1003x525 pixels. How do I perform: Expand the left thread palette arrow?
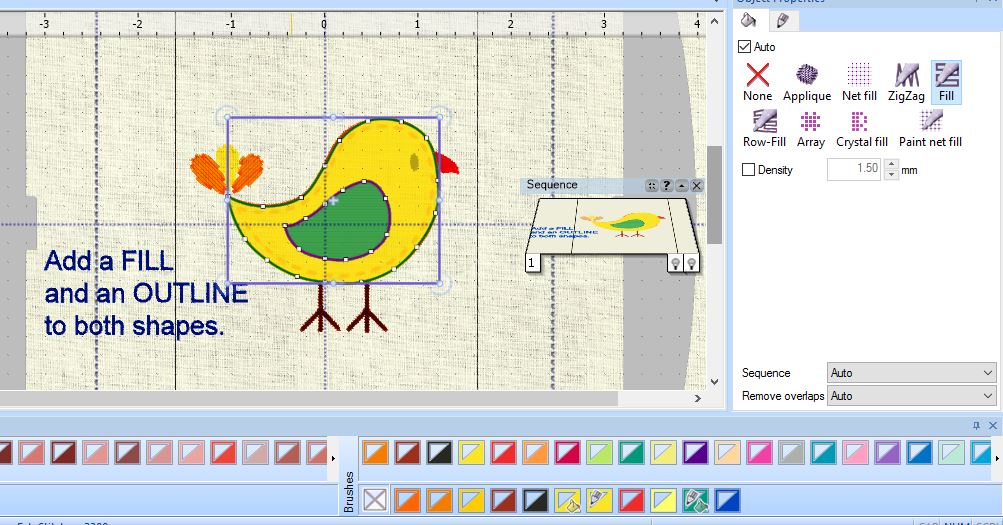[x=333, y=458]
